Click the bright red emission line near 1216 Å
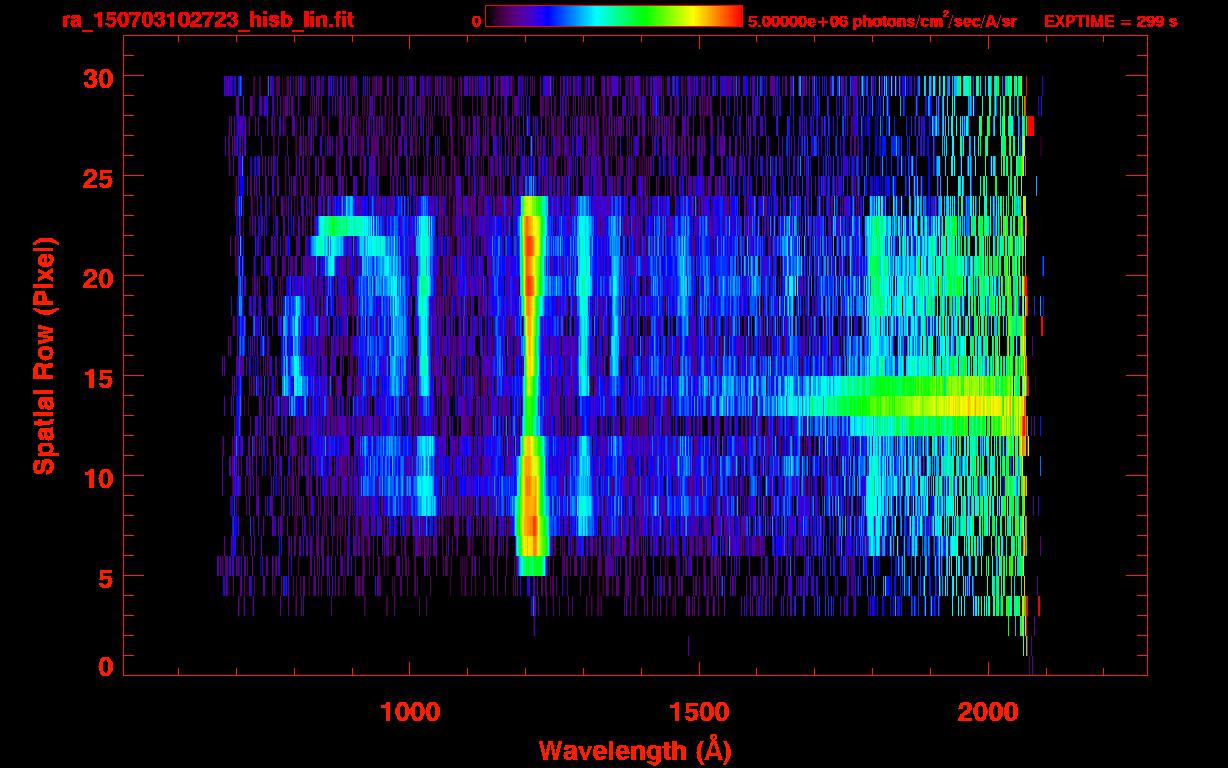The image size is (1228, 768). click(x=531, y=385)
